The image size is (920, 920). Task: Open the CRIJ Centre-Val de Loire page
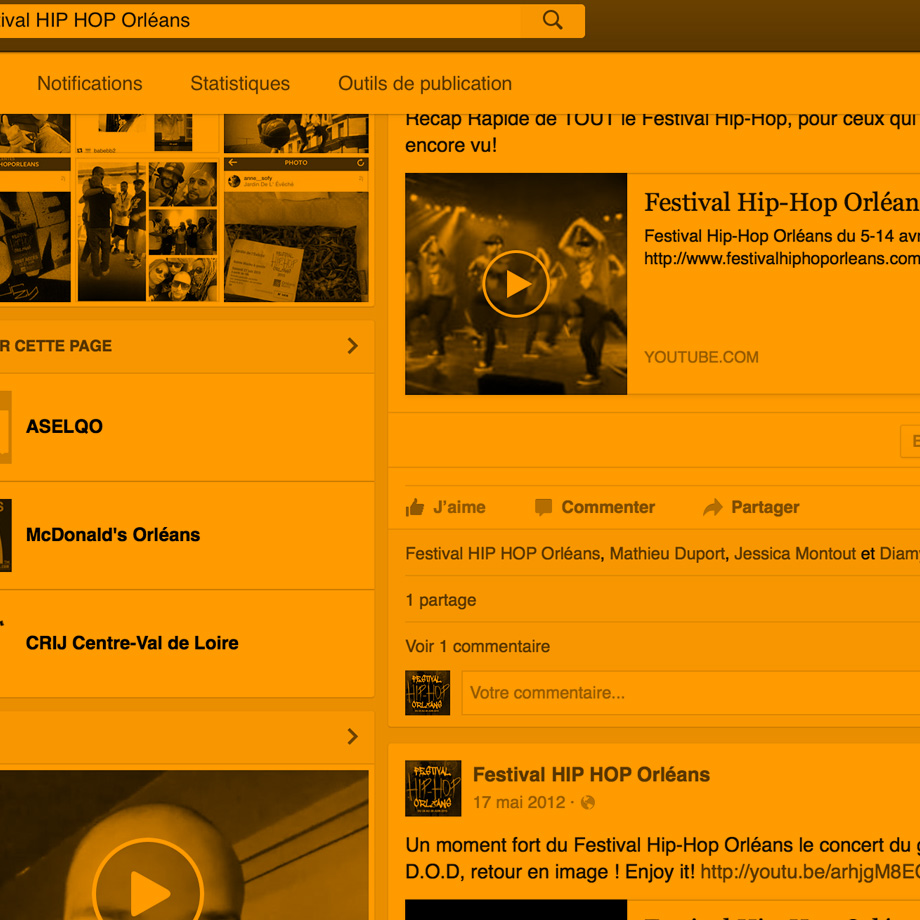click(132, 643)
